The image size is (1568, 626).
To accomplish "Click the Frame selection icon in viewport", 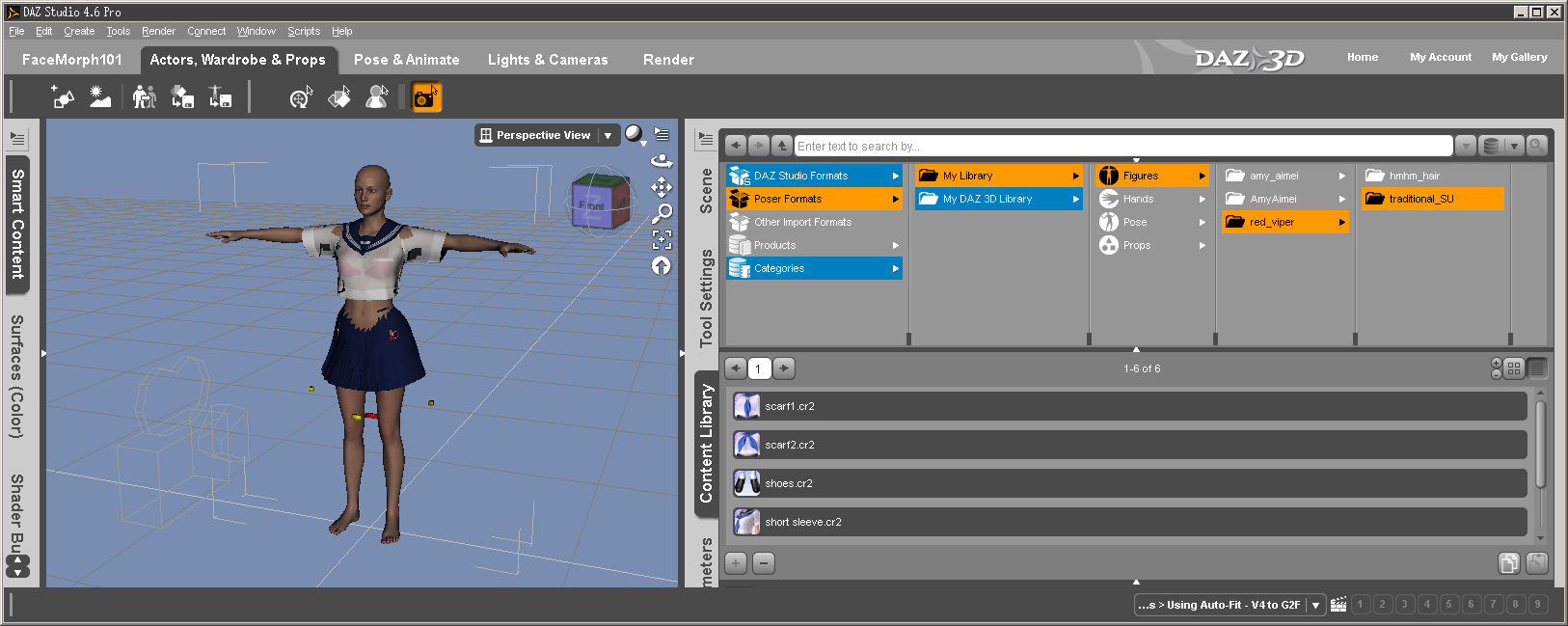I will tap(662, 239).
